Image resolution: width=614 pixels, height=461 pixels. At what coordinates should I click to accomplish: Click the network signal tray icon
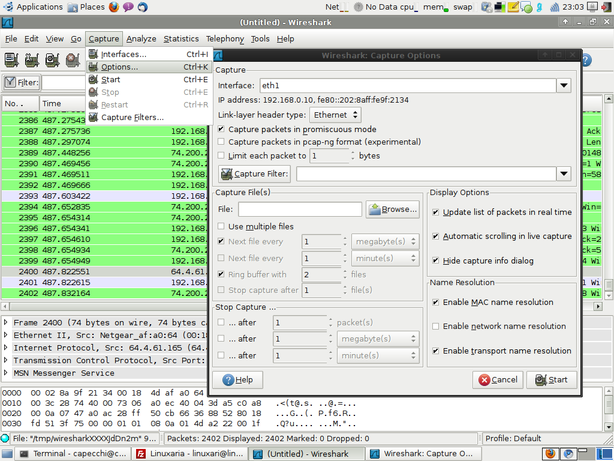pos(554,7)
